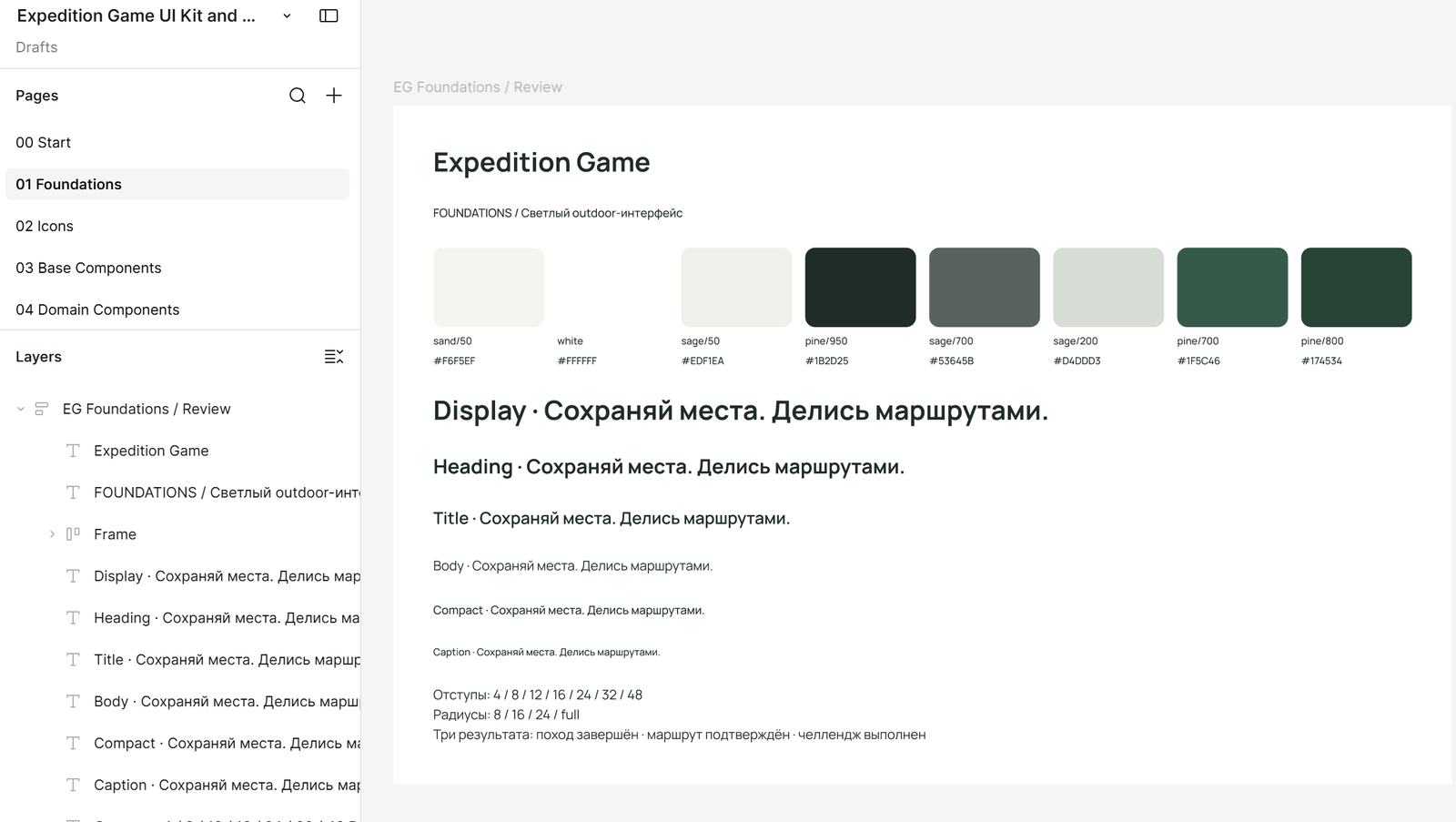1456x822 pixels.
Task: Click text icon of Body layer
Action: 73,702
